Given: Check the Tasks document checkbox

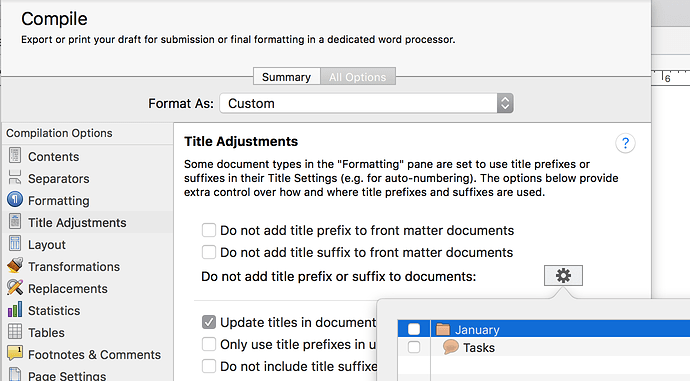Looking at the screenshot, I should point(414,347).
